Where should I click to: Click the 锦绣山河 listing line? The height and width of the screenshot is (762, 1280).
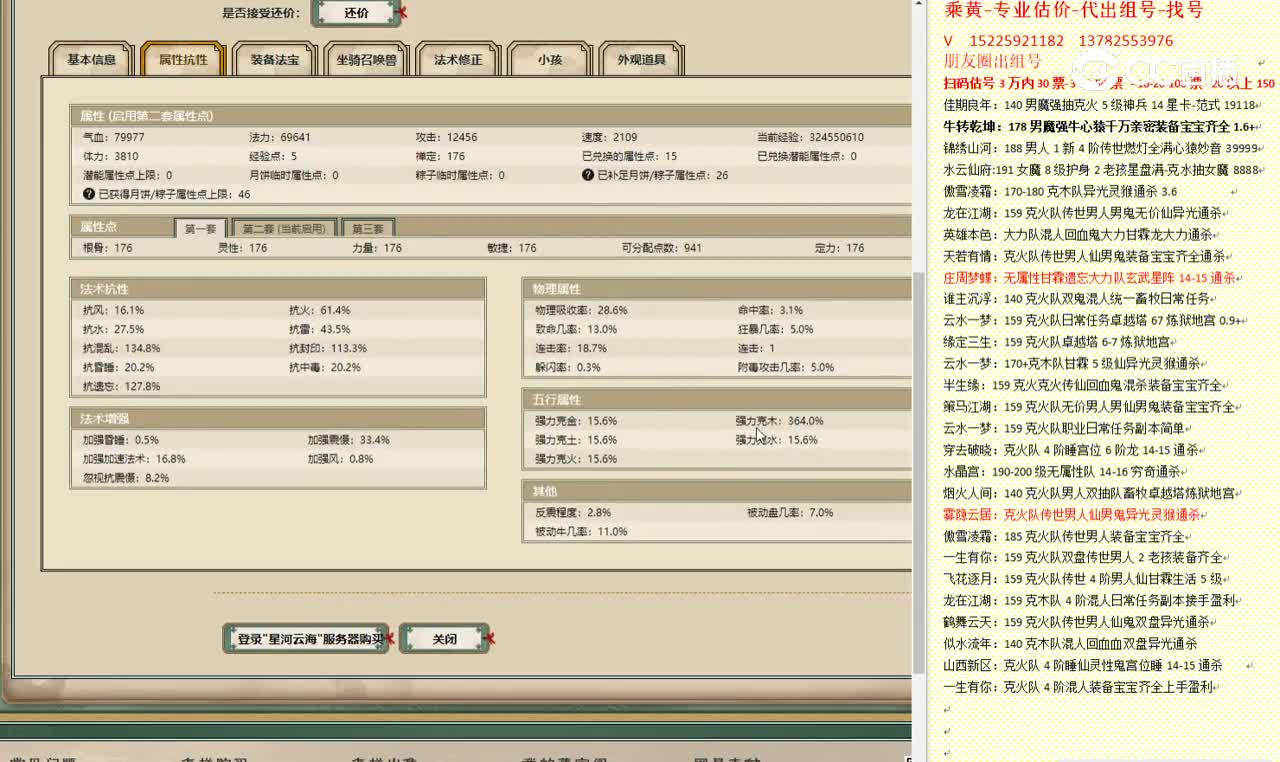[1101, 148]
